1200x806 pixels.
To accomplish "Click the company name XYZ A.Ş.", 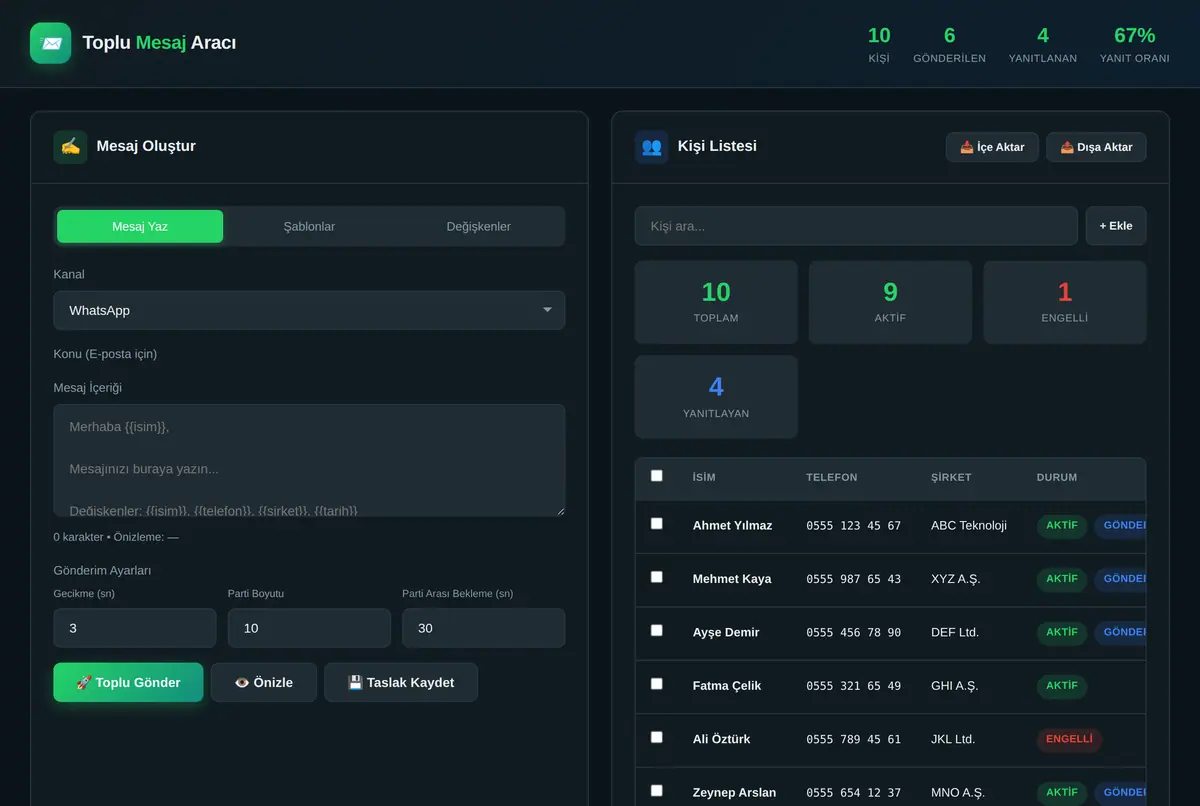I will pos(956,579).
